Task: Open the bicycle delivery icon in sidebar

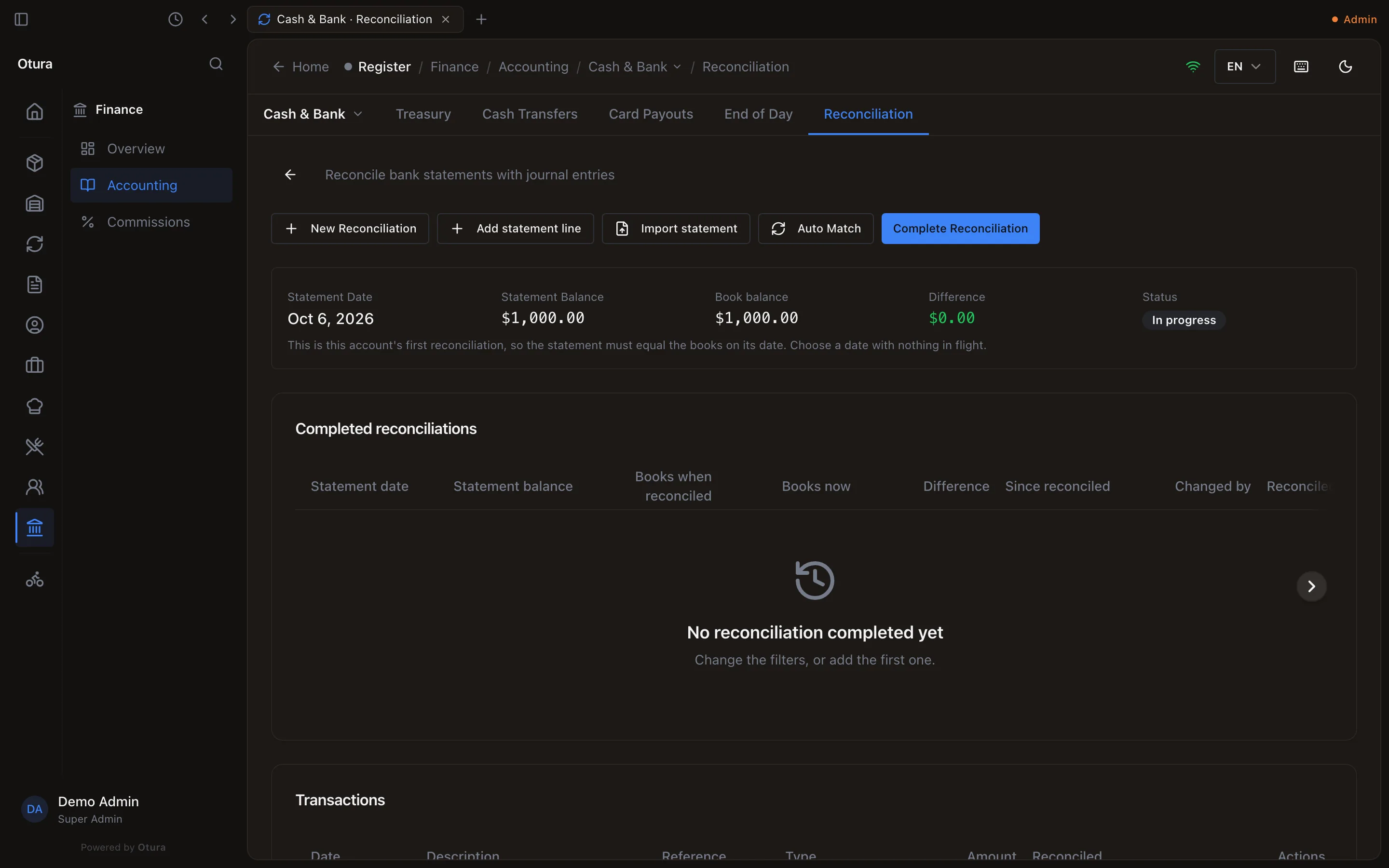Action: point(34,579)
